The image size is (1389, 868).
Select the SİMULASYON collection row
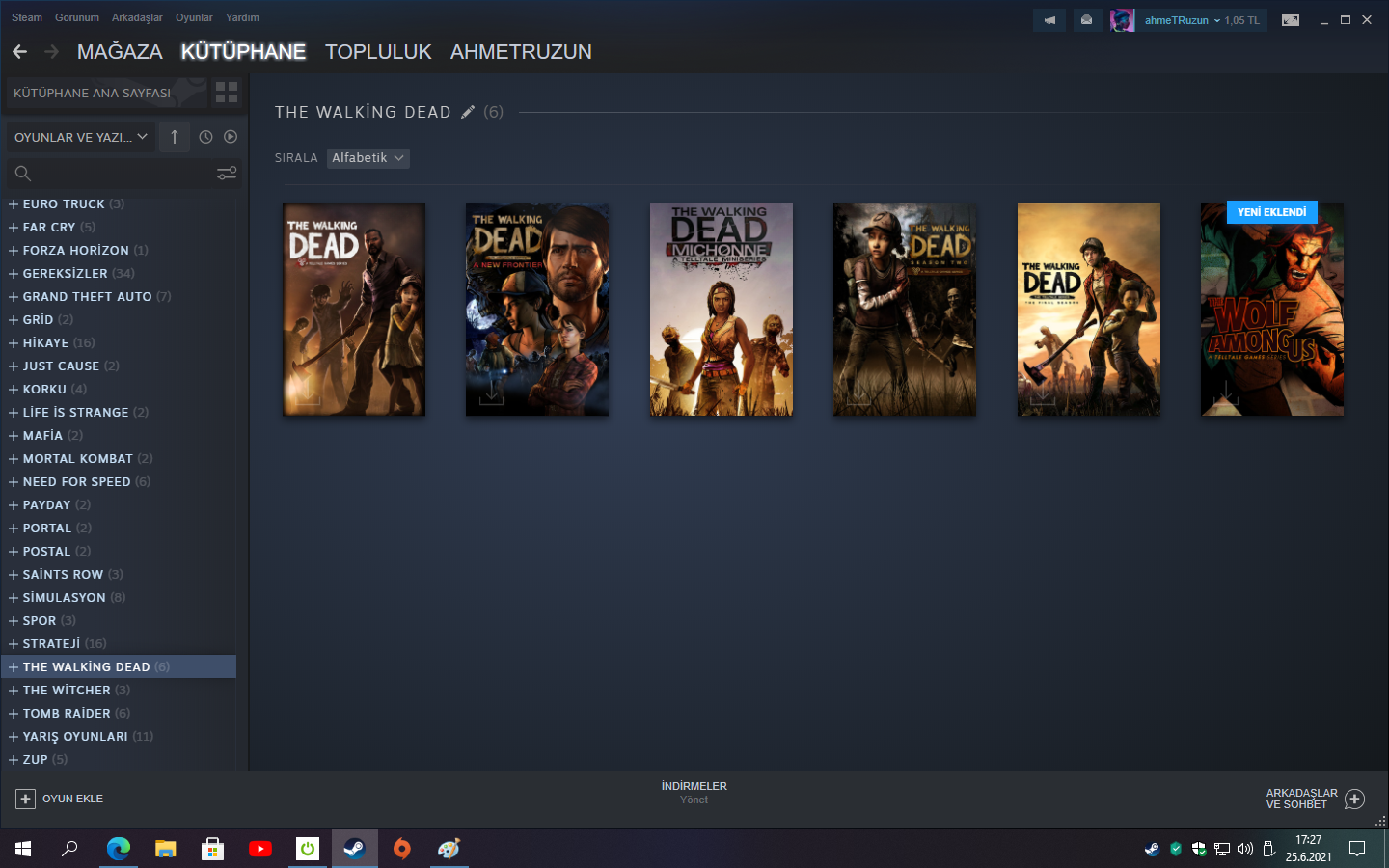(119, 598)
